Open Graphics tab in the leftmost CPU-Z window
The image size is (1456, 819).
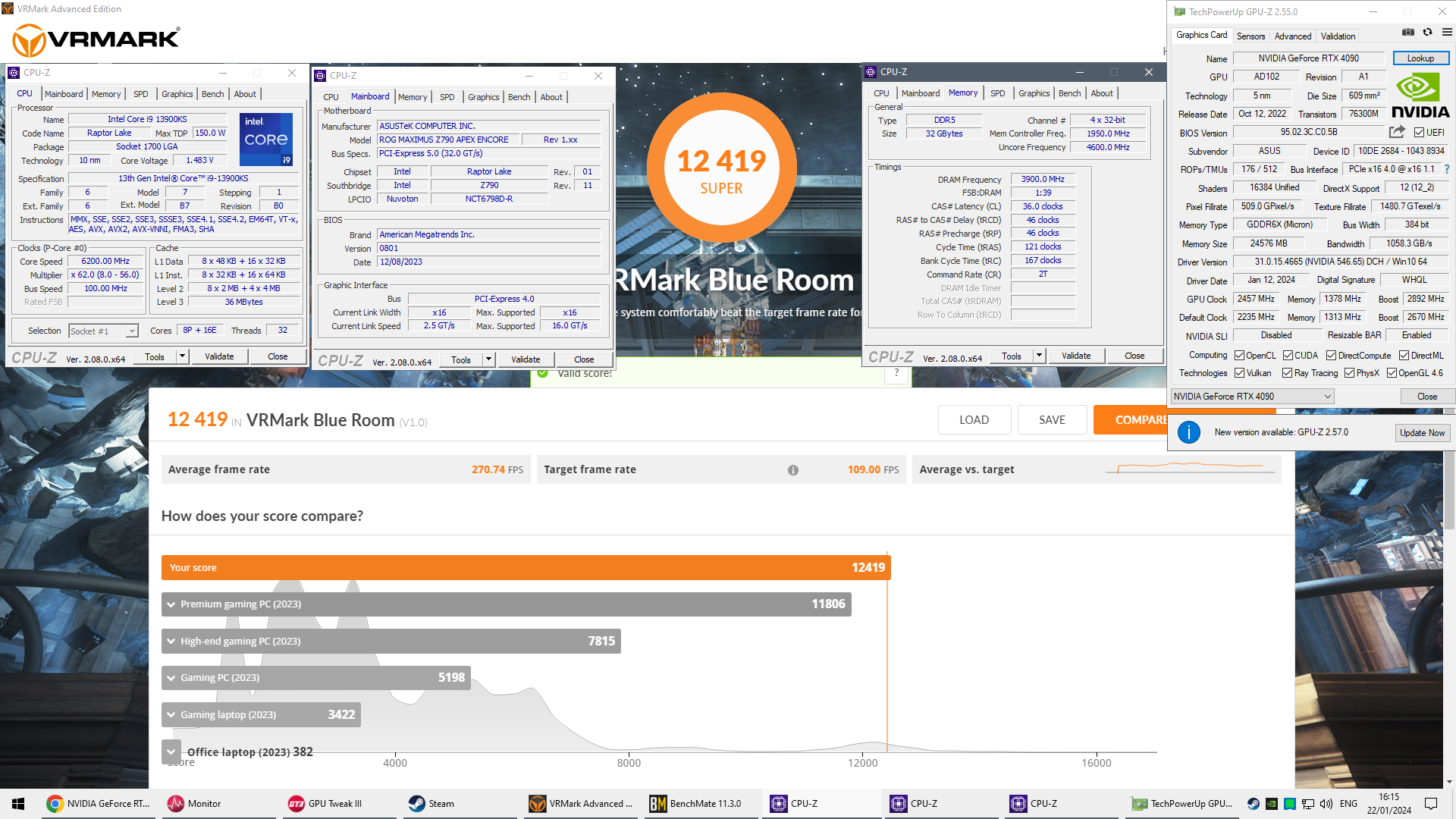(177, 94)
